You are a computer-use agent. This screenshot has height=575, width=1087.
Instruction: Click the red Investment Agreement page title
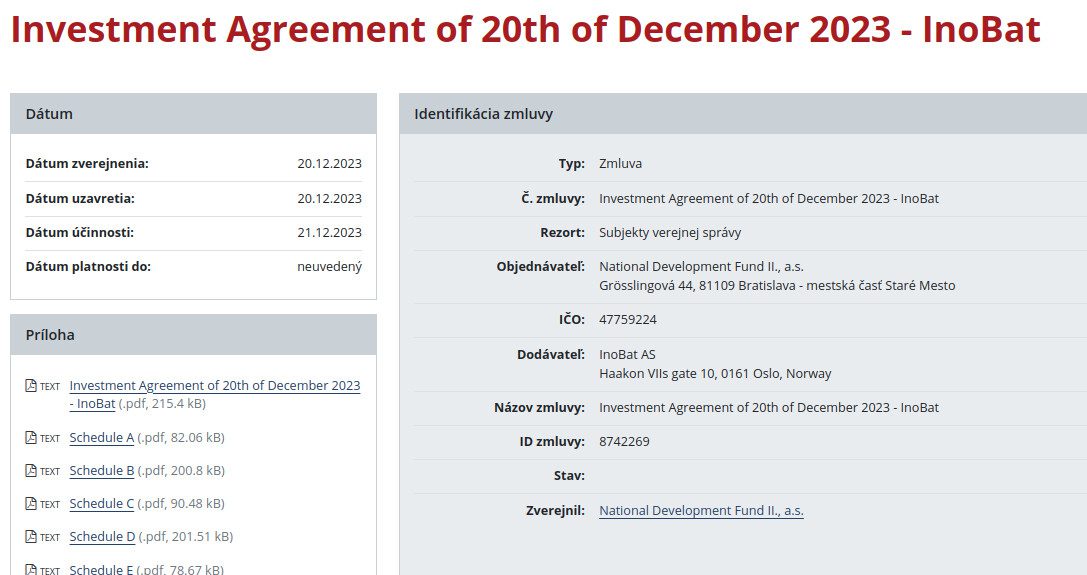[525, 30]
